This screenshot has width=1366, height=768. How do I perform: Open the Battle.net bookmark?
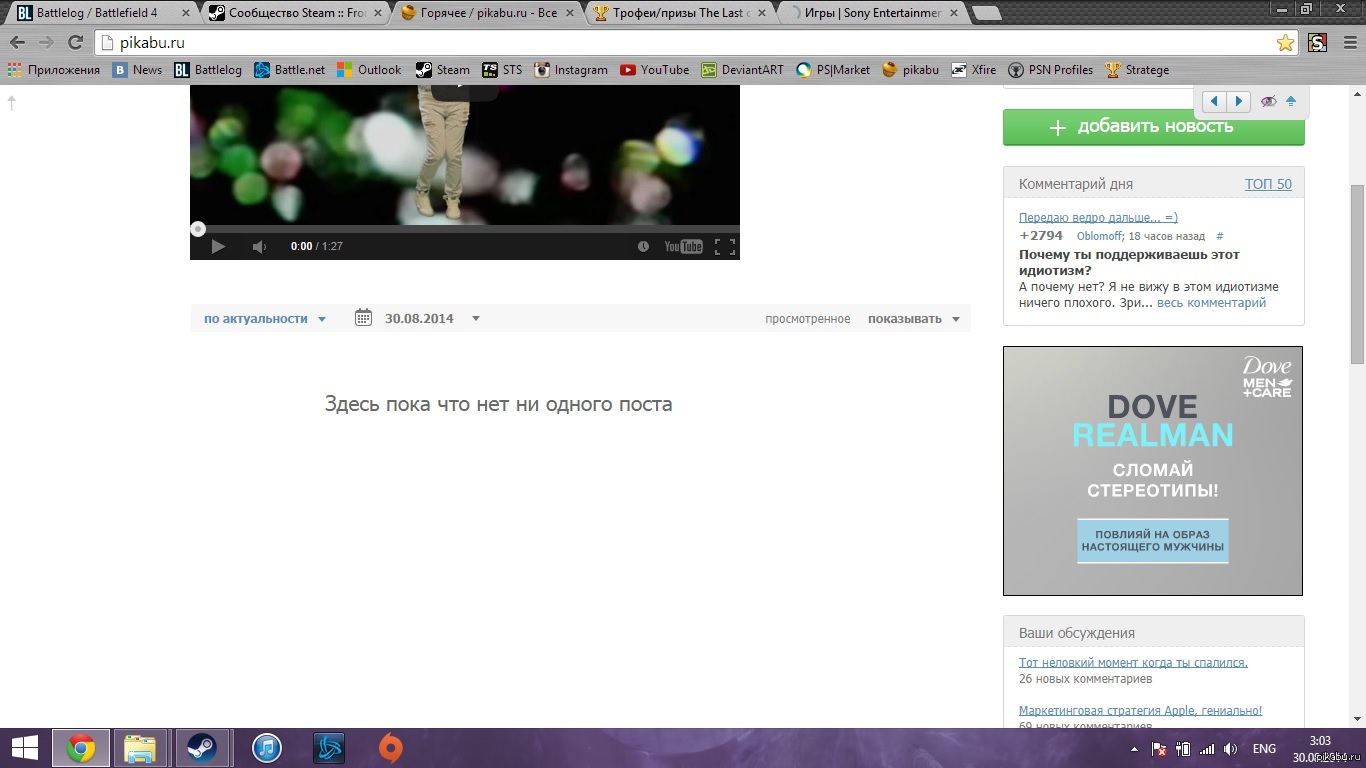pos(289,70)
